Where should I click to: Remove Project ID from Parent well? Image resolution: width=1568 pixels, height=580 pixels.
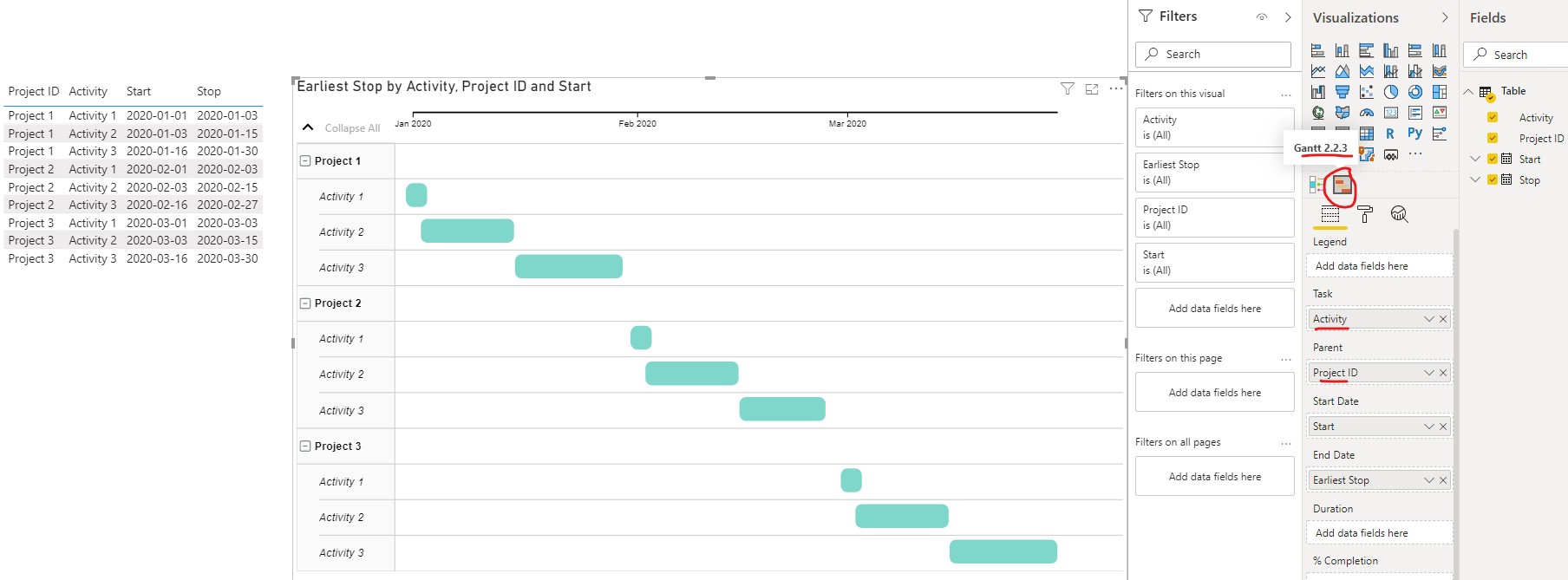1443,373
